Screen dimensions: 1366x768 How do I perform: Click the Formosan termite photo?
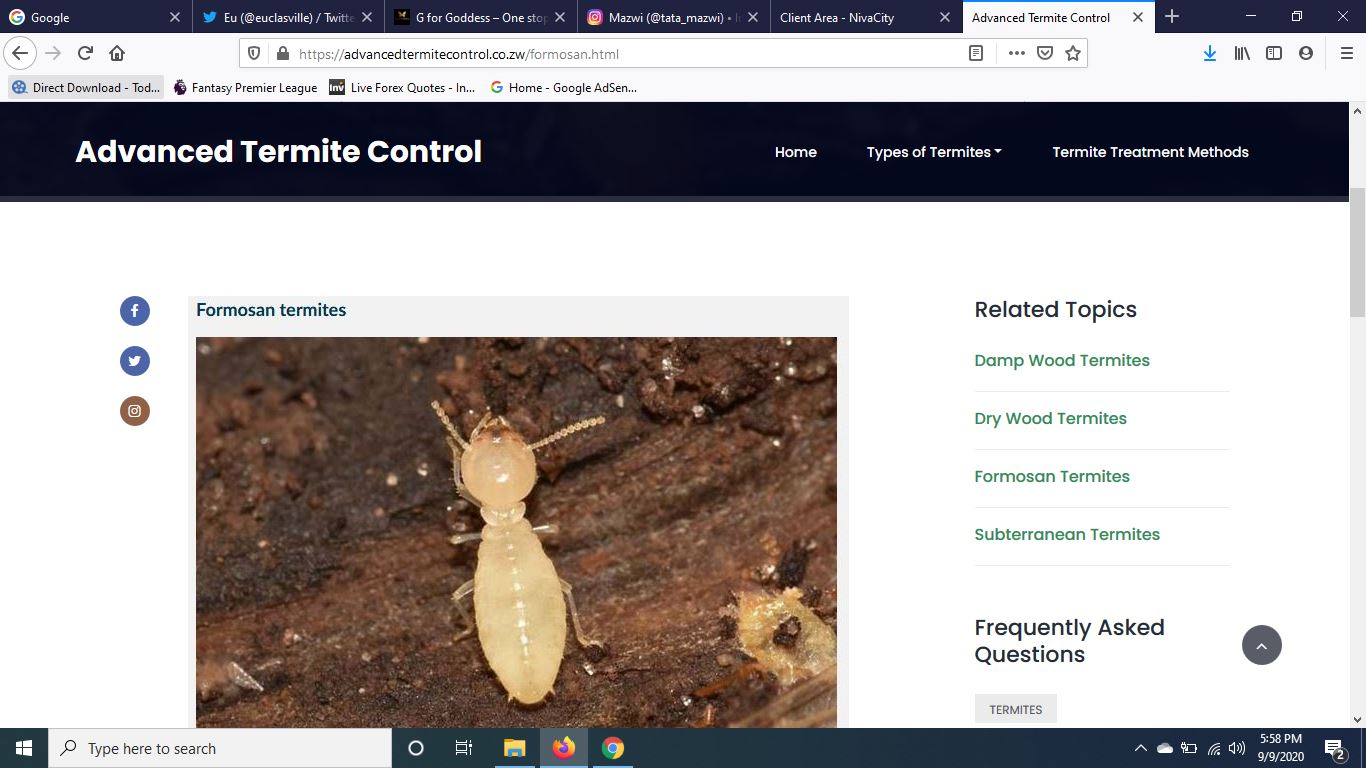[x=516, y=530]
